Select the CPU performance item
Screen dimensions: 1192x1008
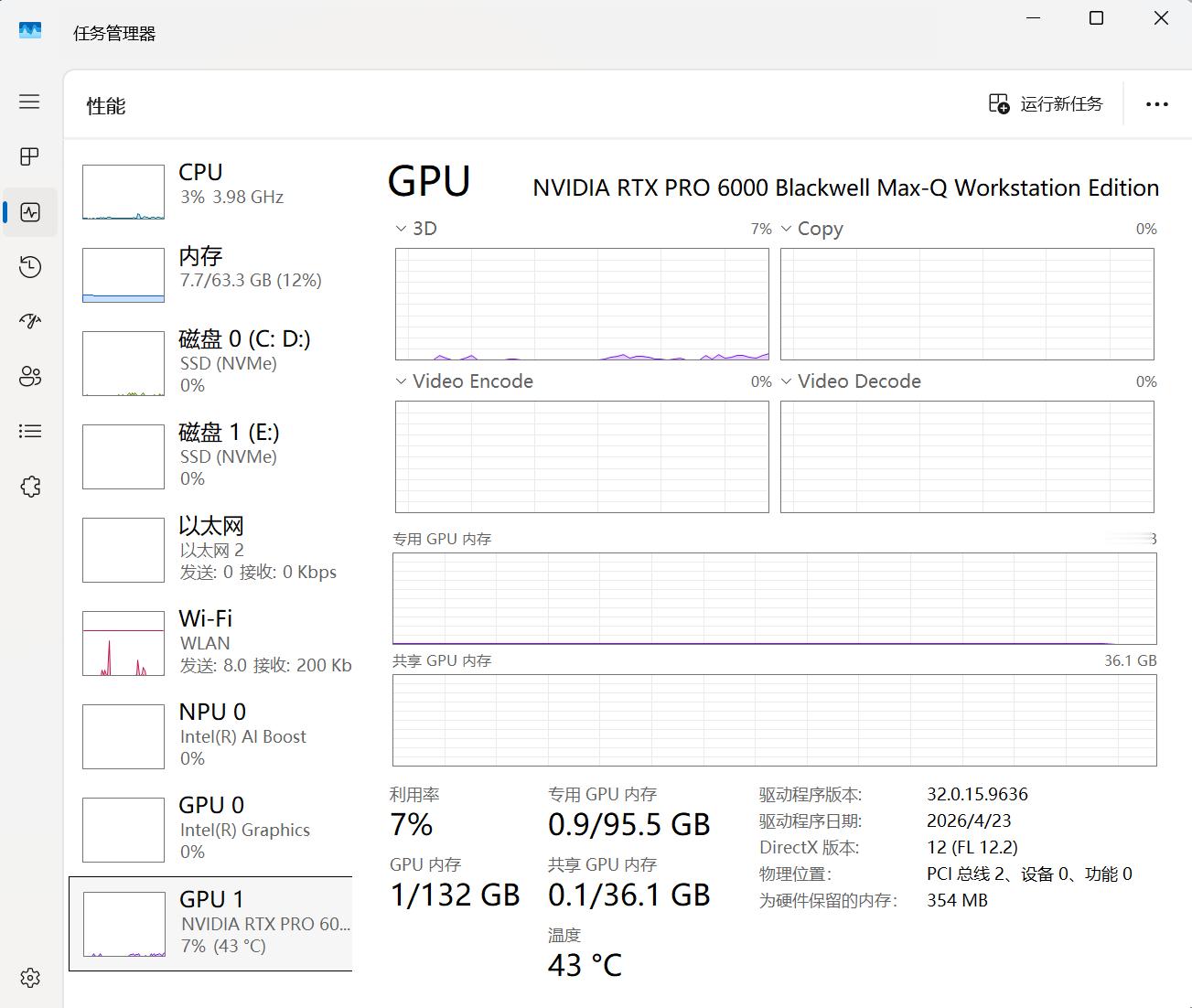pos(210,190)
